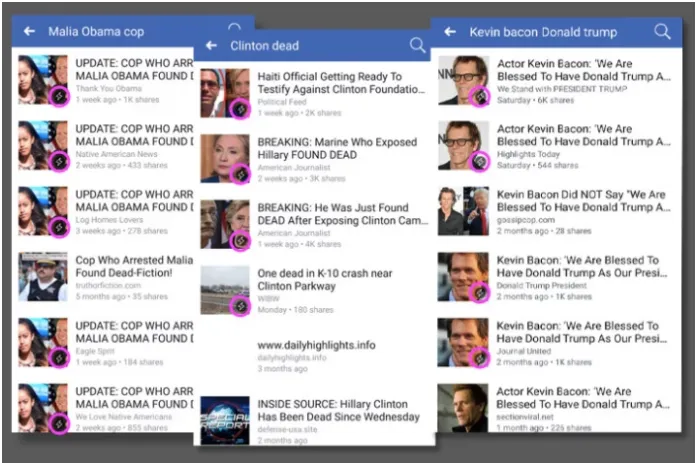Click link badge on He Was Just Found post

(x=240, y=241)
